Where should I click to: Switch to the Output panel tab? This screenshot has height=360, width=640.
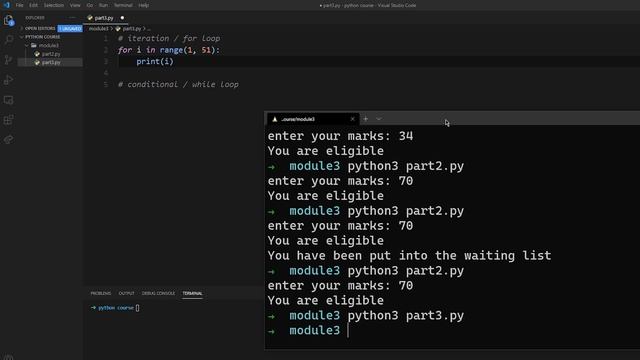pyautogui.click(x=127, y=293)
